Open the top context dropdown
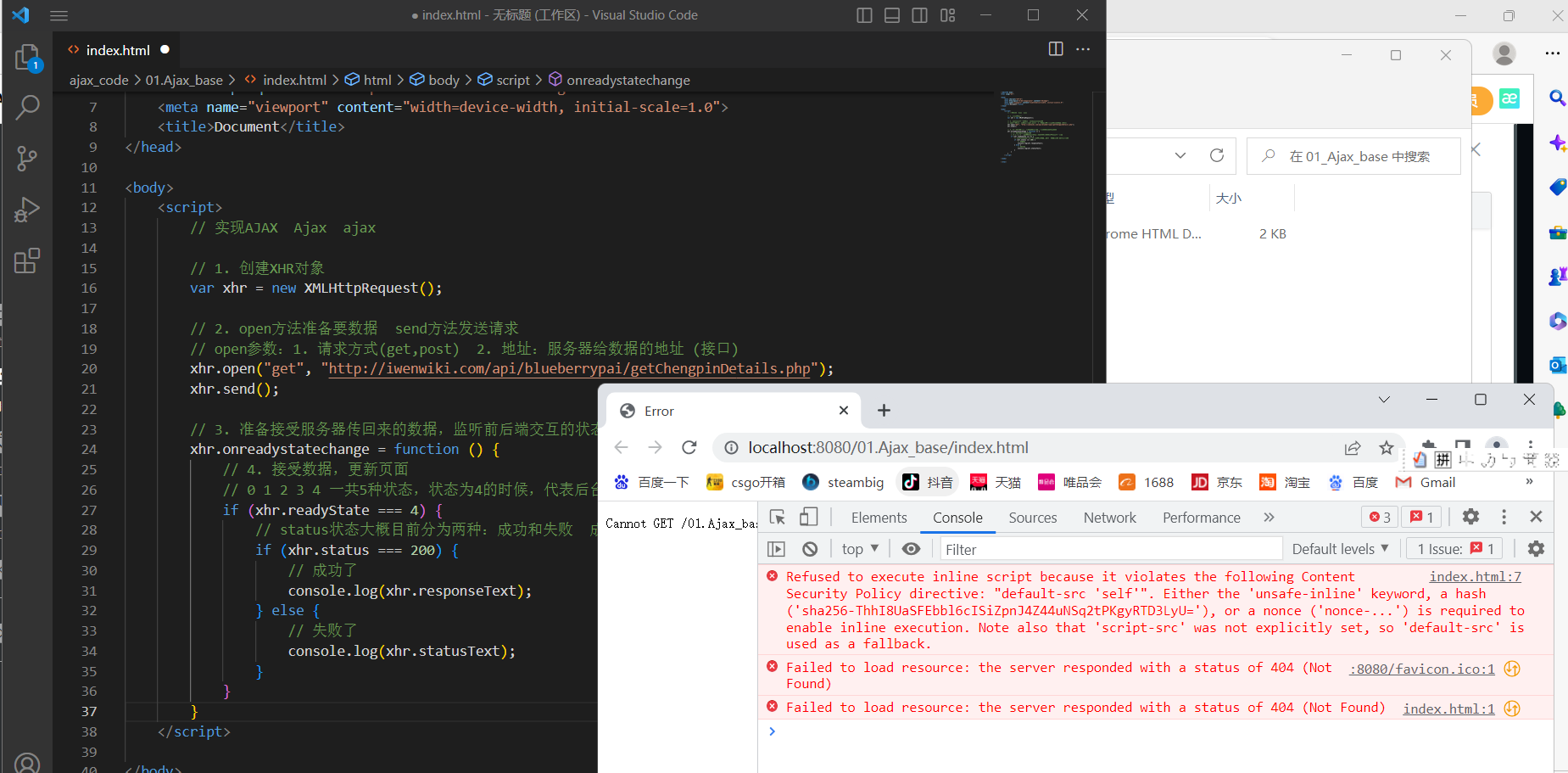 (860, 549)
